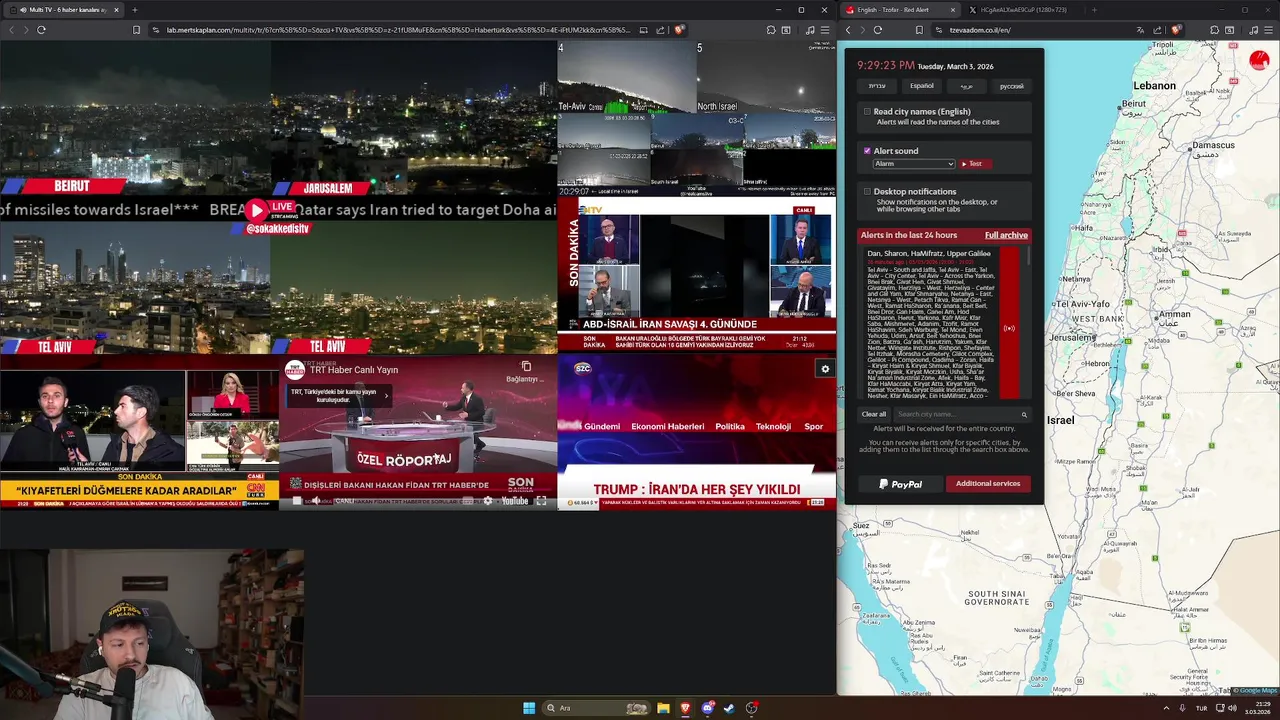Open media control icon in Multi TV window
The height and width of the screenshot is (720, 1280).
(x=810, y=30)
